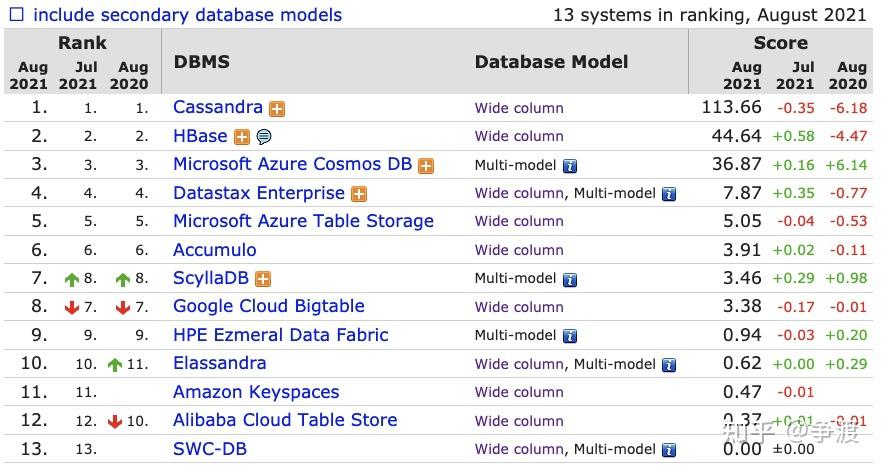
Task: Open the Google Cloud Bigtable link
Action: pos(268,306)
